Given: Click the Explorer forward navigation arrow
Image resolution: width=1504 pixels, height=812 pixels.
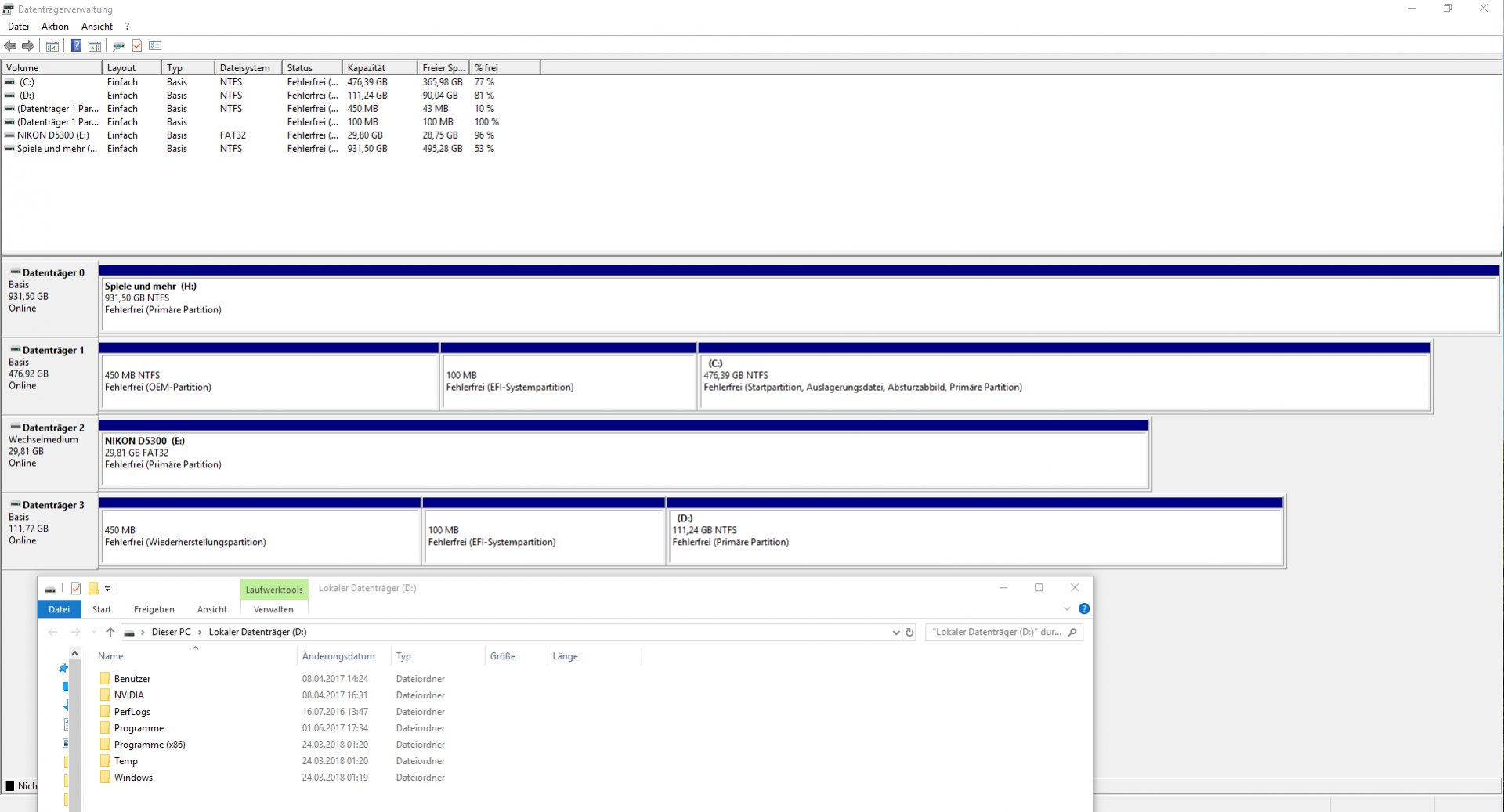Looking at the screenshot, I should point(76,632).
